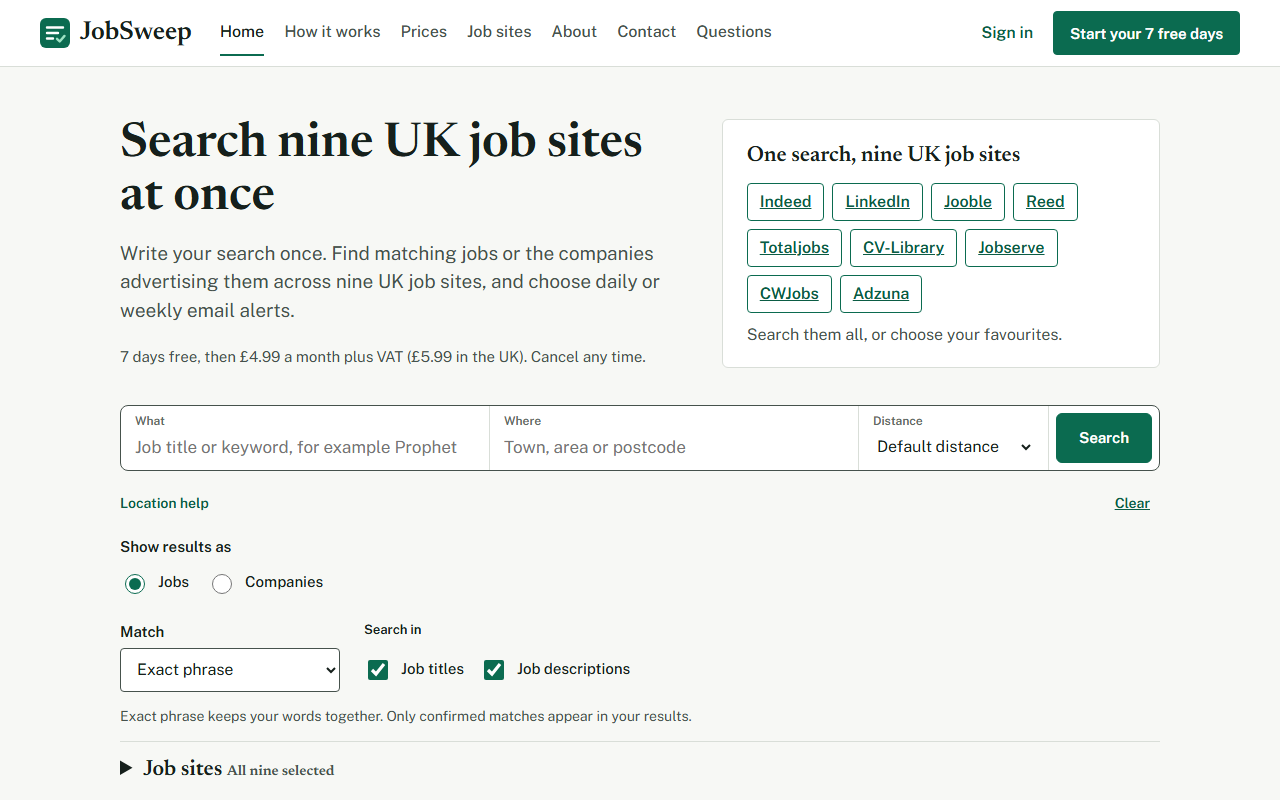Viewport: 1280px width, 800px height.
Task: Click the JobSweep logo icon
Action: tap(55, 33)
